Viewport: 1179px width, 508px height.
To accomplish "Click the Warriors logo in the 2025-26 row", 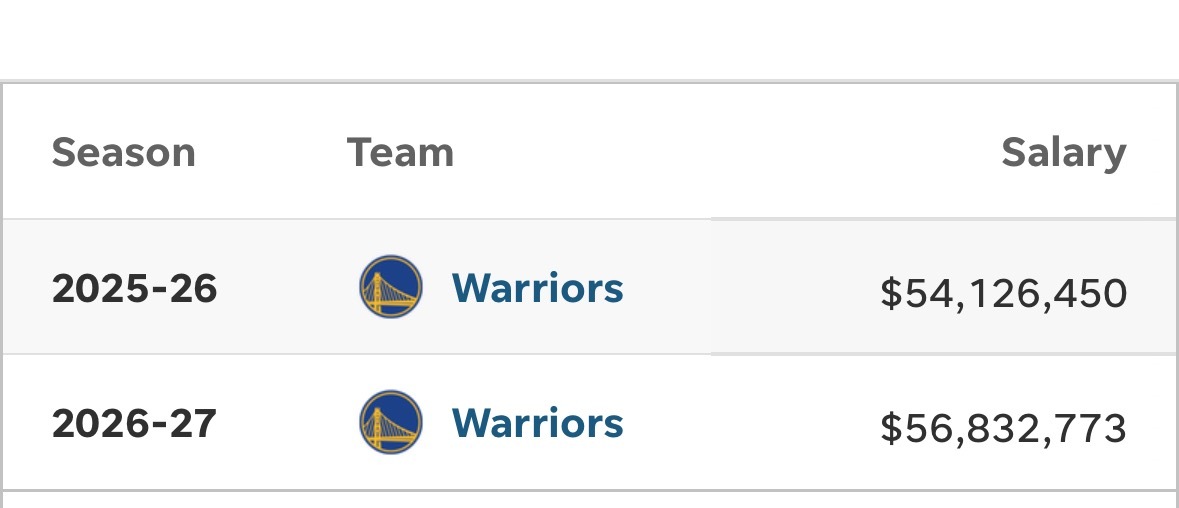I will click(390, 287).
